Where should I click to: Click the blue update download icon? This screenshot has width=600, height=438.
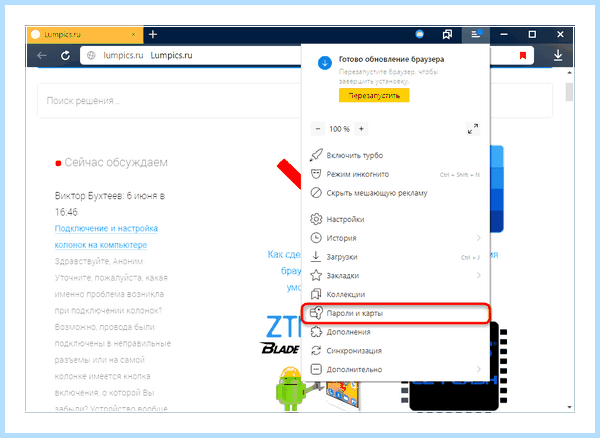point(325,63)
